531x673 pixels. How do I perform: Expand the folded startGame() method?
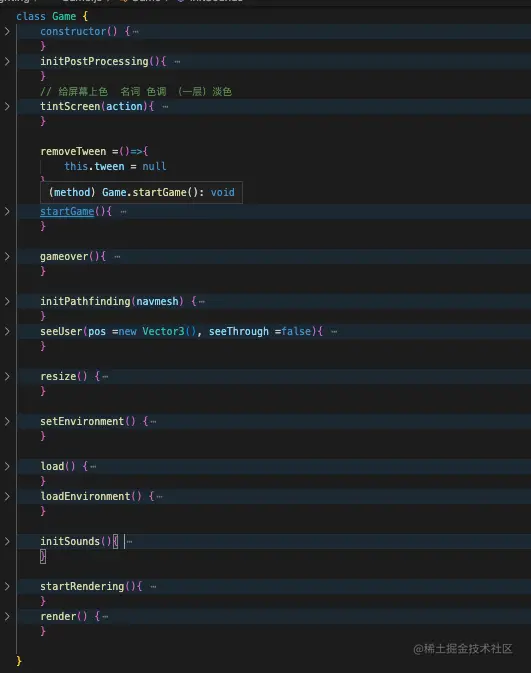point(7,212)
